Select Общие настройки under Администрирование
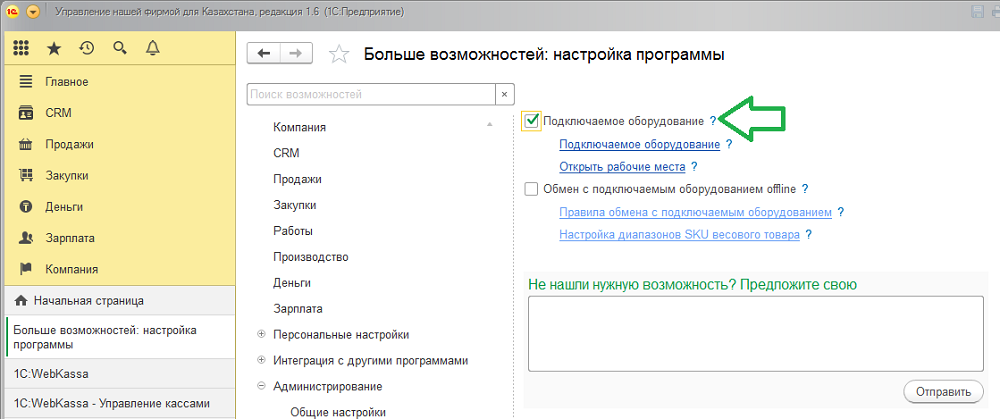The image size is (1000, 419). tap(338, 412)
